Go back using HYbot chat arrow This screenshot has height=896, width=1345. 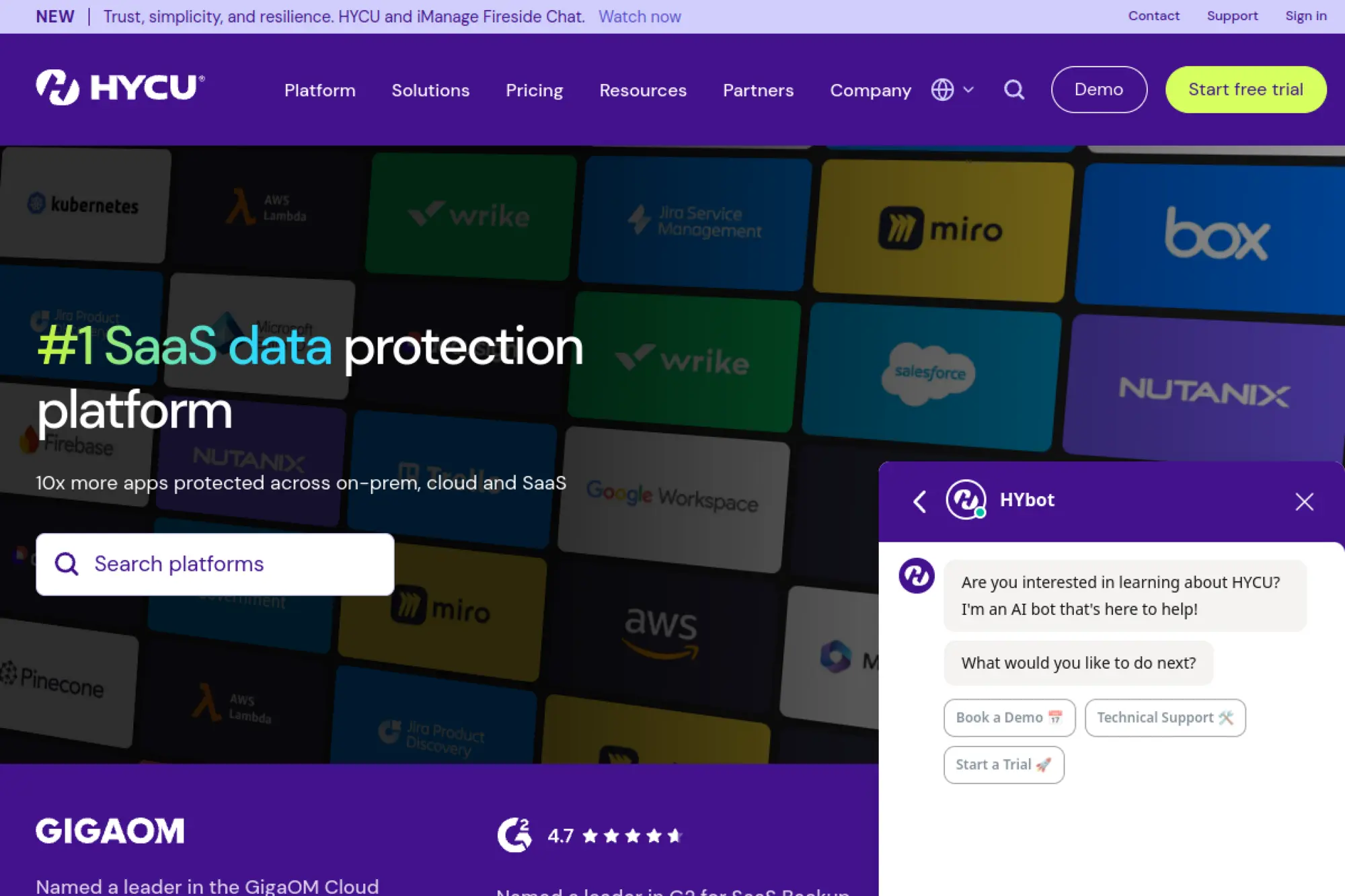(919, 501)
